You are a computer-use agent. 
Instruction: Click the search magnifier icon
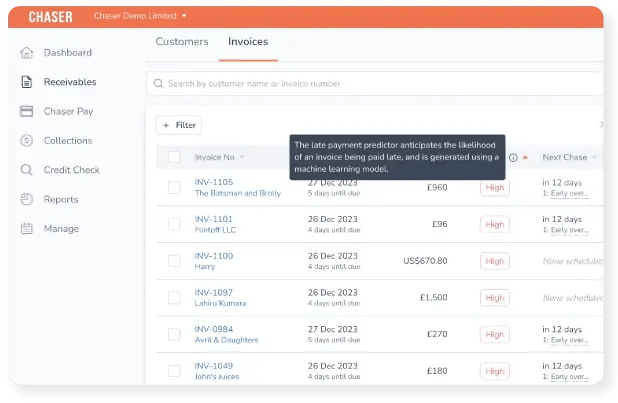coord(158,84)
